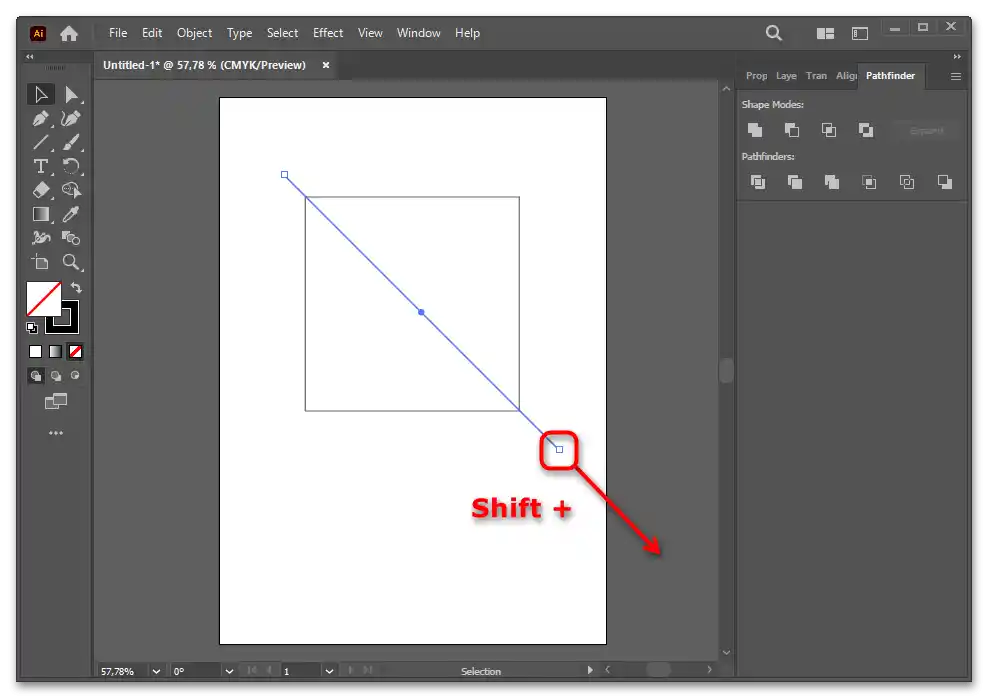The height and width of the screenshot is (698, 988).
Task: Click the Minus Front shape mode icon
Action: pyautogui.click(x=792, y=130)
